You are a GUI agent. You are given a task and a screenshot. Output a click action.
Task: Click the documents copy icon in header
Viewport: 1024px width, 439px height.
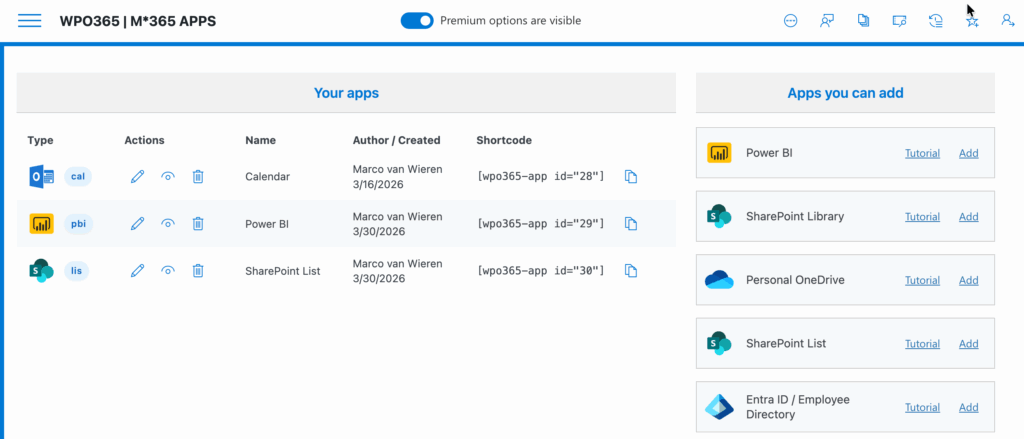[863, 21]
